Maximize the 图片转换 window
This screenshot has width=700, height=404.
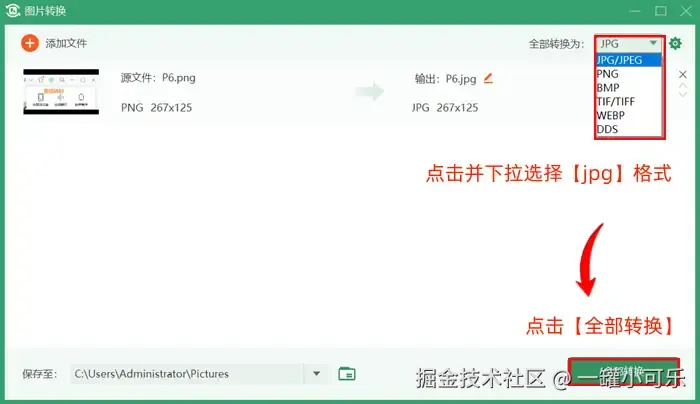(661, 11)
